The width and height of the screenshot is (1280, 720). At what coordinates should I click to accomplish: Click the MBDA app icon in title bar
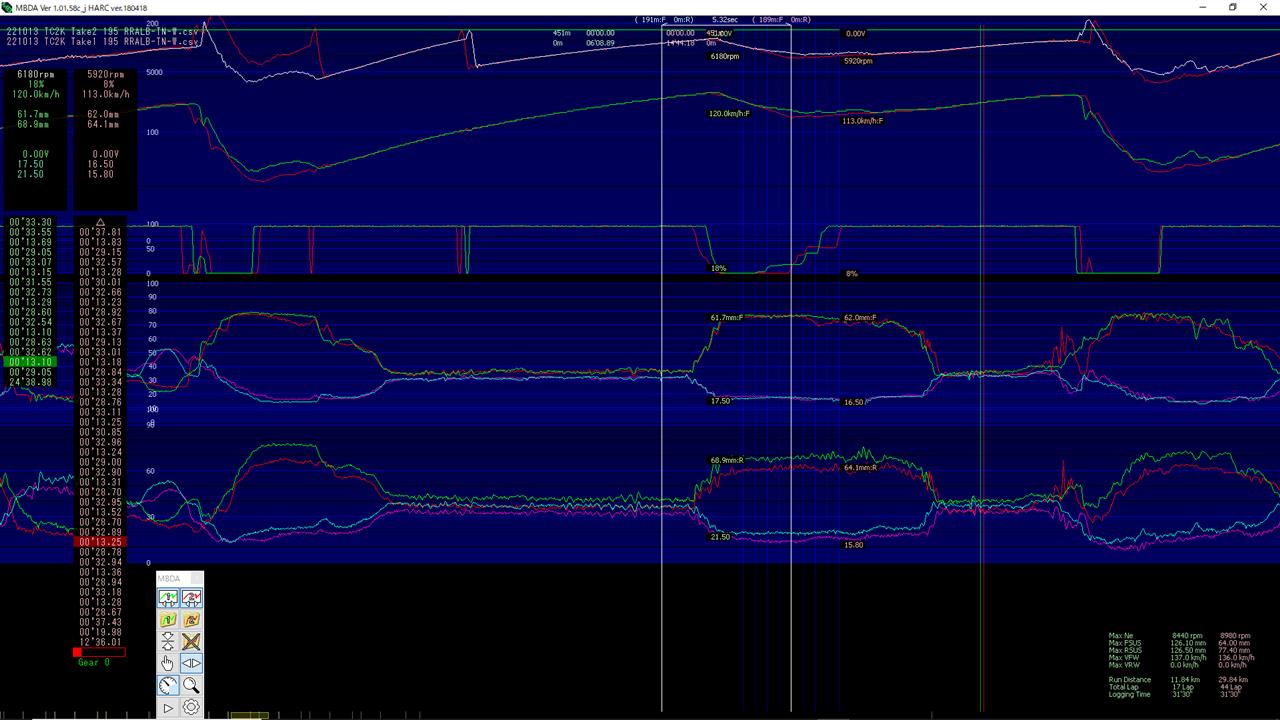coord(7,7)
